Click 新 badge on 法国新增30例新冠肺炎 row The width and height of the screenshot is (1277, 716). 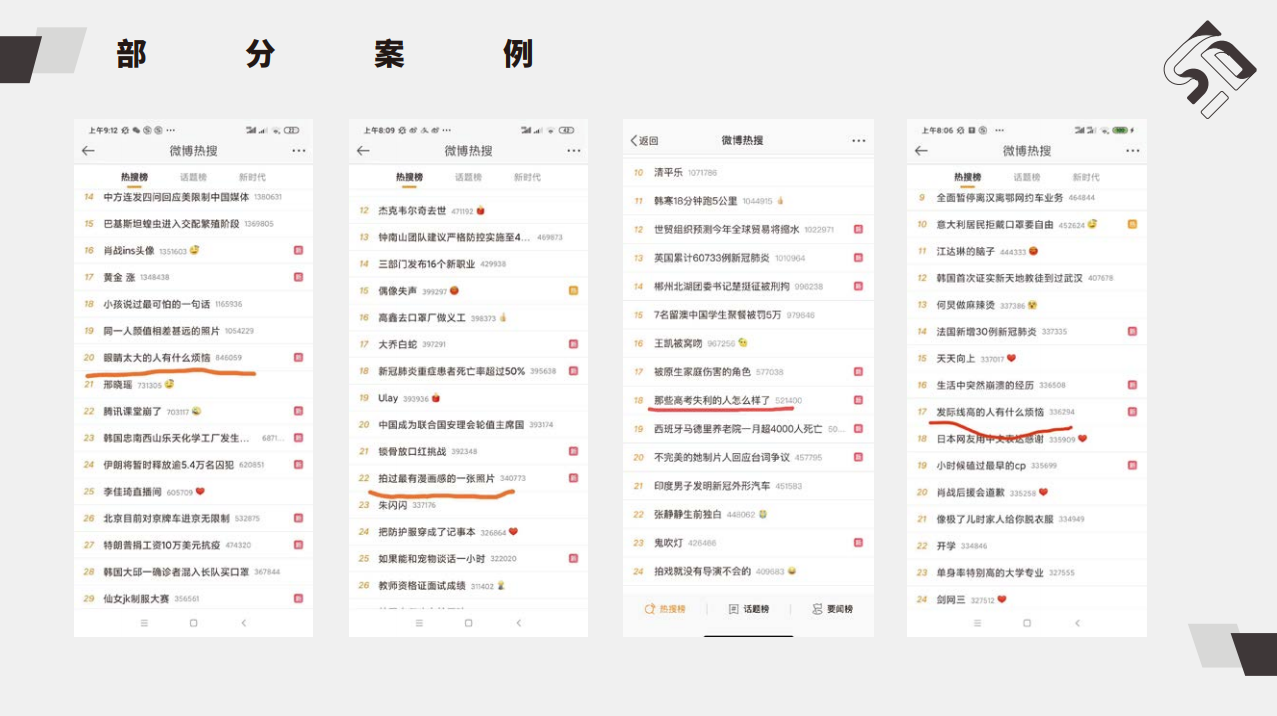pos(1132,331)
